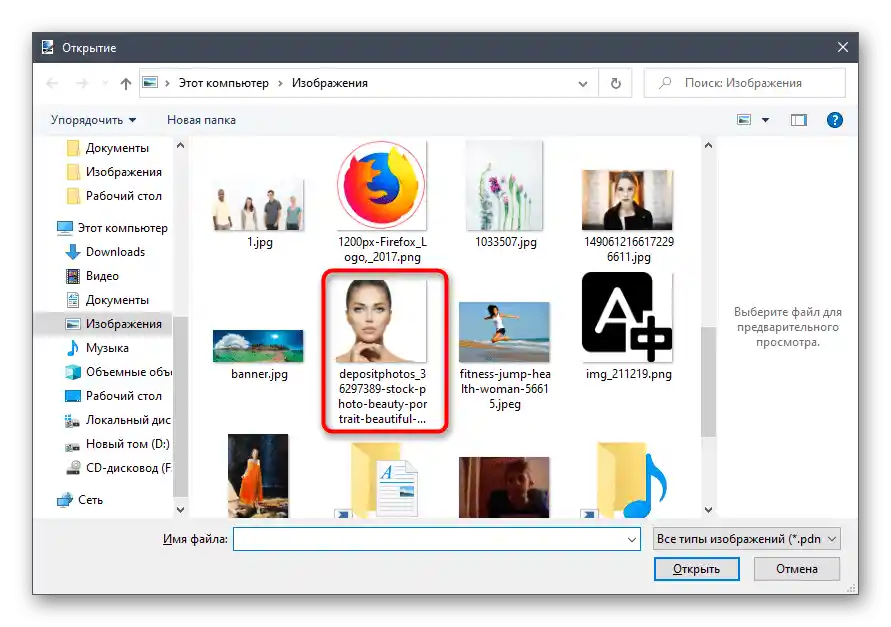Open Новый том (D:) drive

118,444
